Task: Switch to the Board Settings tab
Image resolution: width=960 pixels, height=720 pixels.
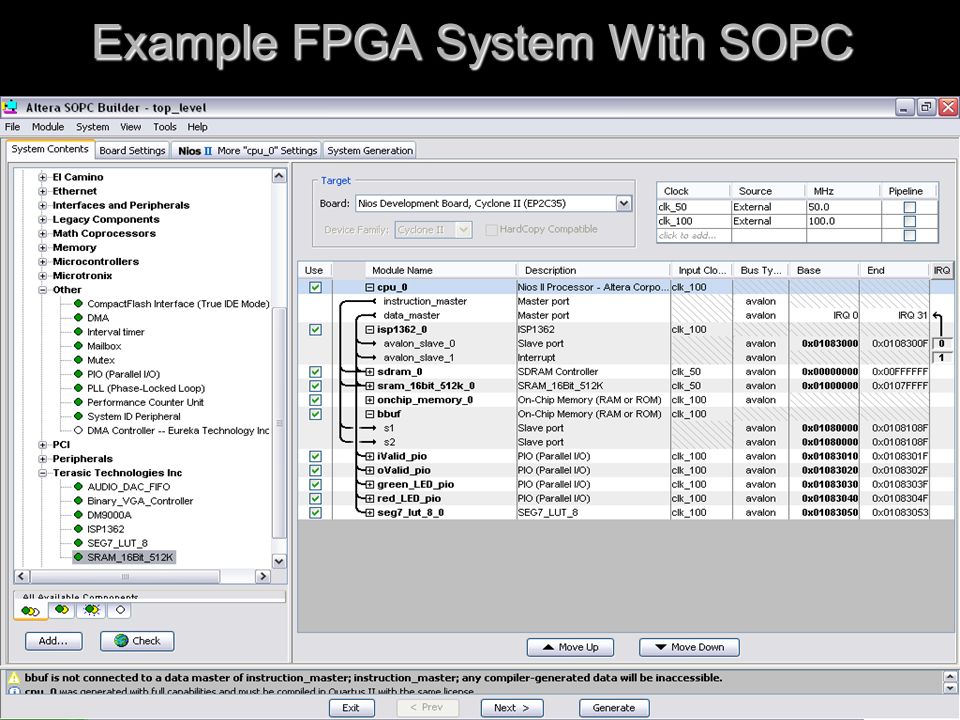Action: click(x=132, y=150)
